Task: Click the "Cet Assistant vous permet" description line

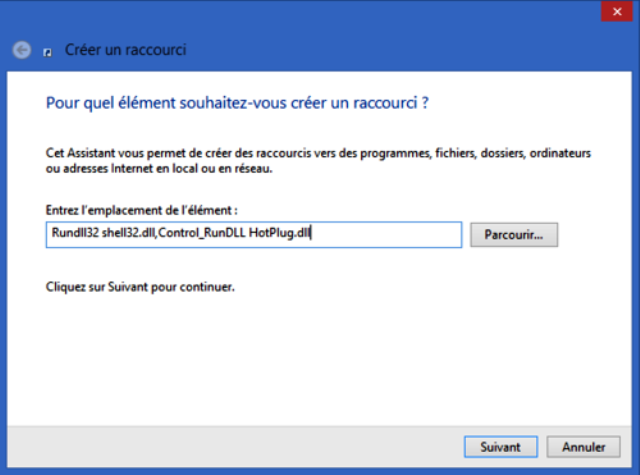Action: pos(318,154)
